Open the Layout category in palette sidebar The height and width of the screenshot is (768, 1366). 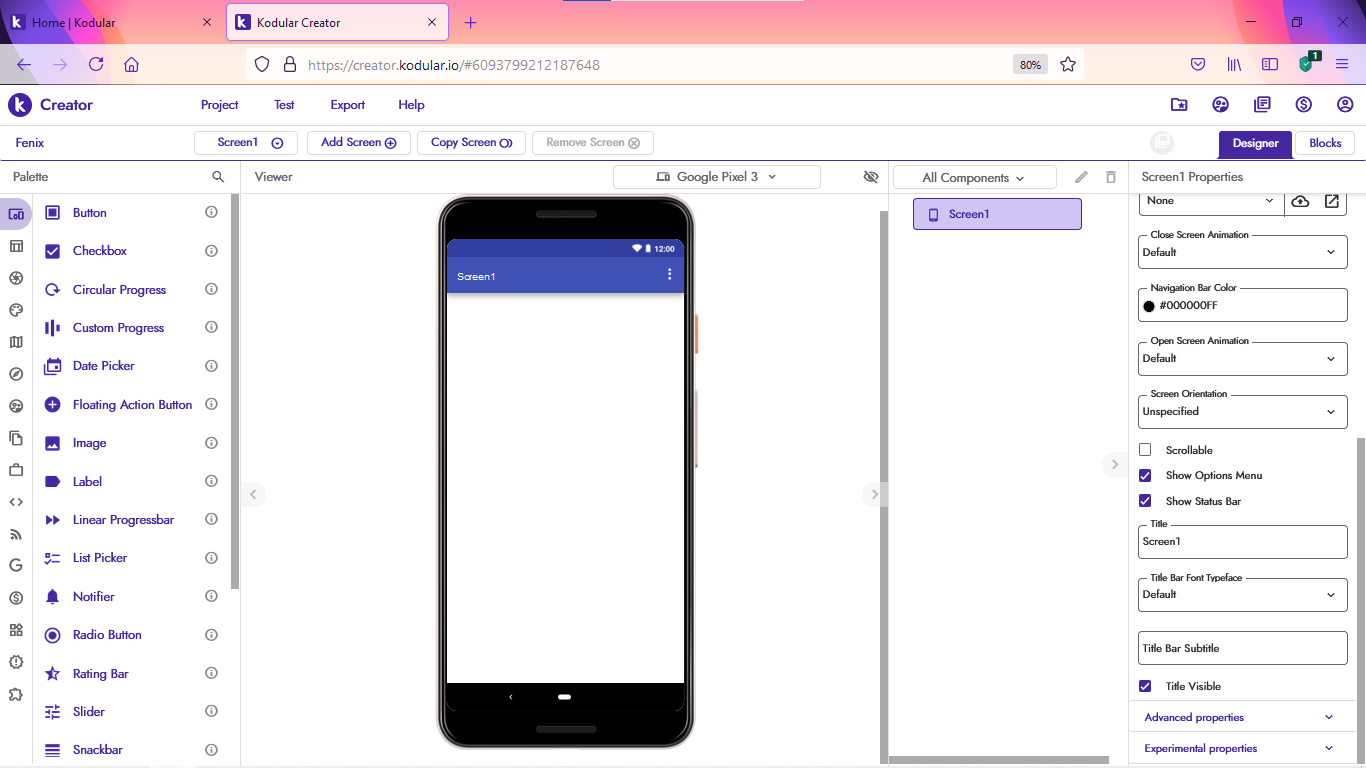[x=16, y=246]
